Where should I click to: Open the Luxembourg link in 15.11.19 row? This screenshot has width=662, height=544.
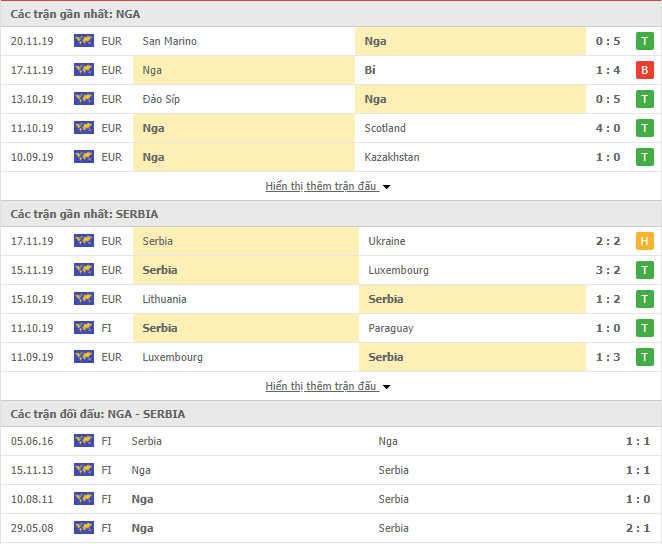click(x=397, y=270)
